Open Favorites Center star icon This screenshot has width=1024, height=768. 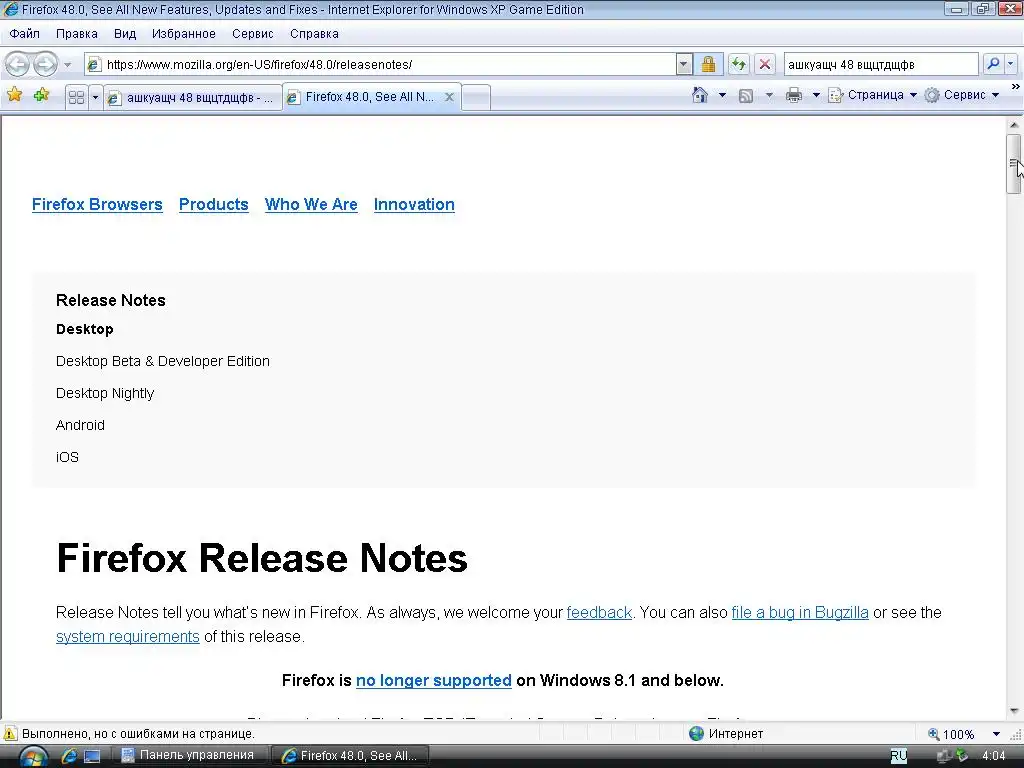[x=14, y=95]
